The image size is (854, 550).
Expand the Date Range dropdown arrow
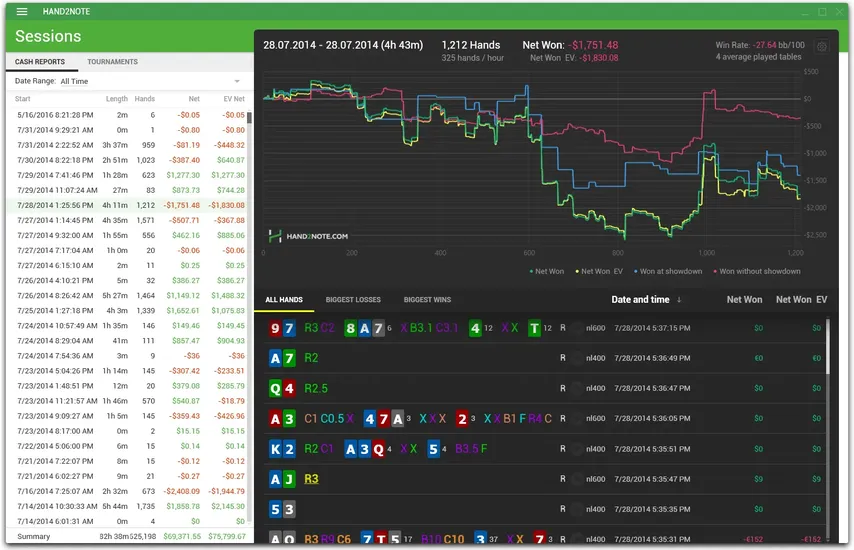click(237, 81)
